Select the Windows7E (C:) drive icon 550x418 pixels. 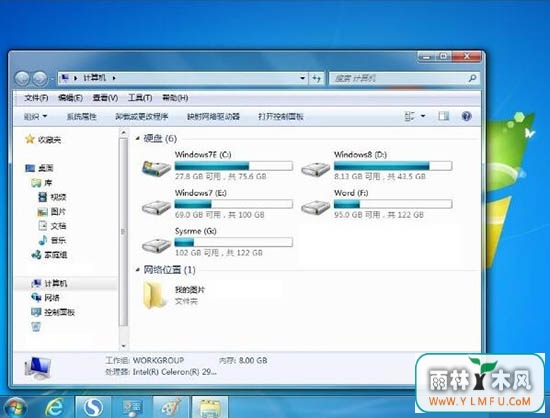pos(156,168)
